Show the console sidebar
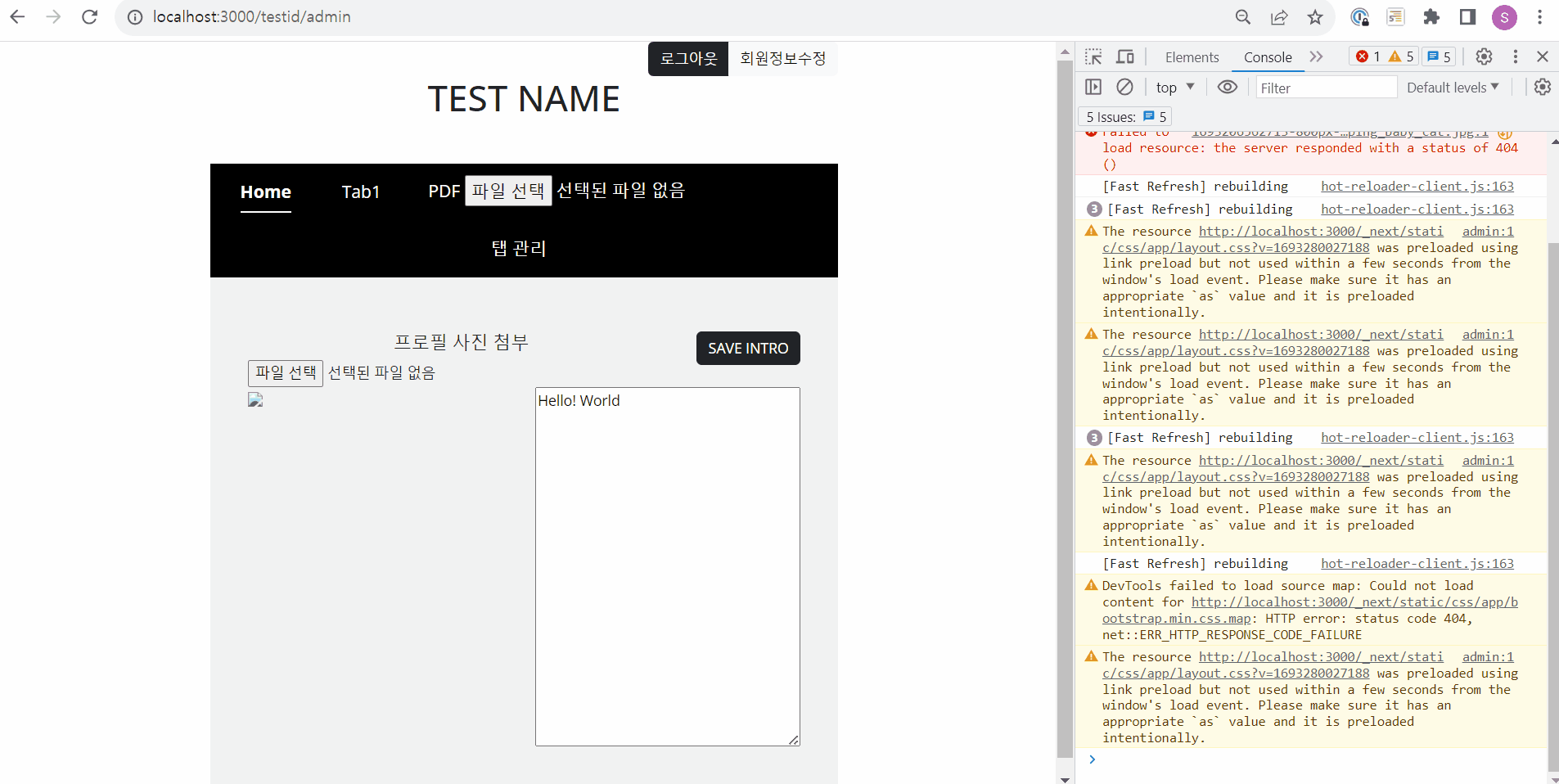 pos(1093,87)
